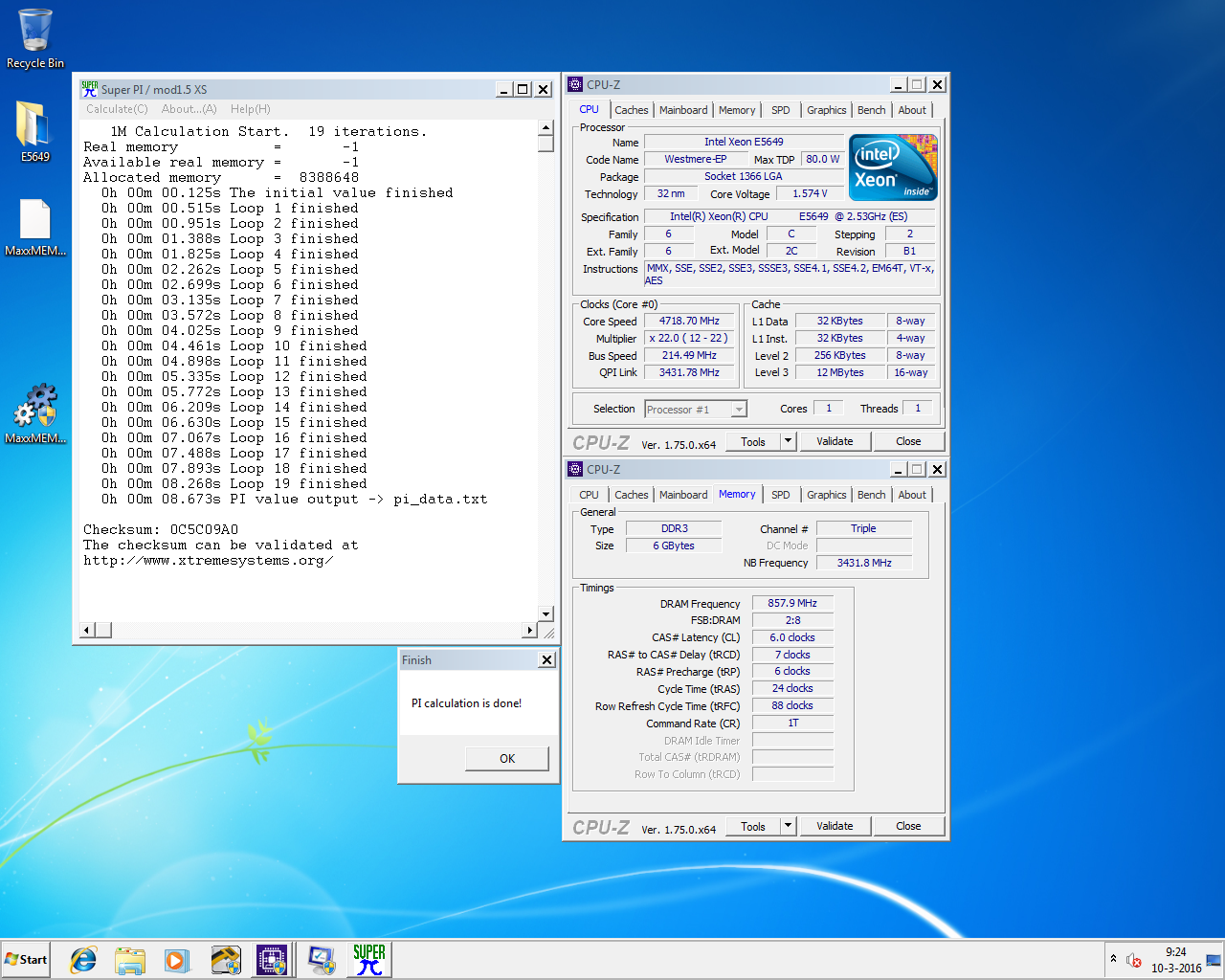This screenshot has width=1225, height=980.
Task: Open the blank MaxxMEM file icon
Action: [x=35, y=228]
